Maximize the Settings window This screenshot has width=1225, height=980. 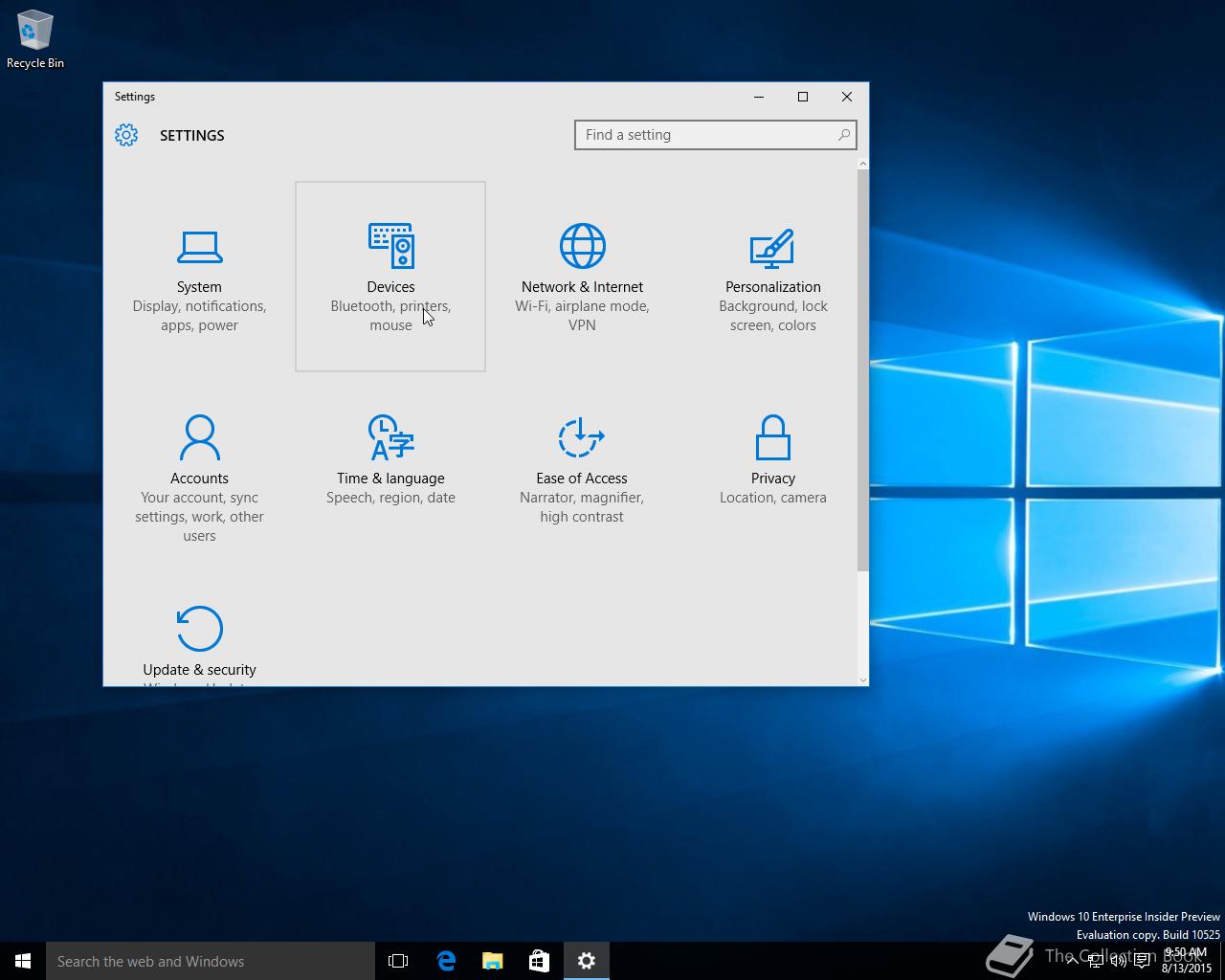coord(803,97)
